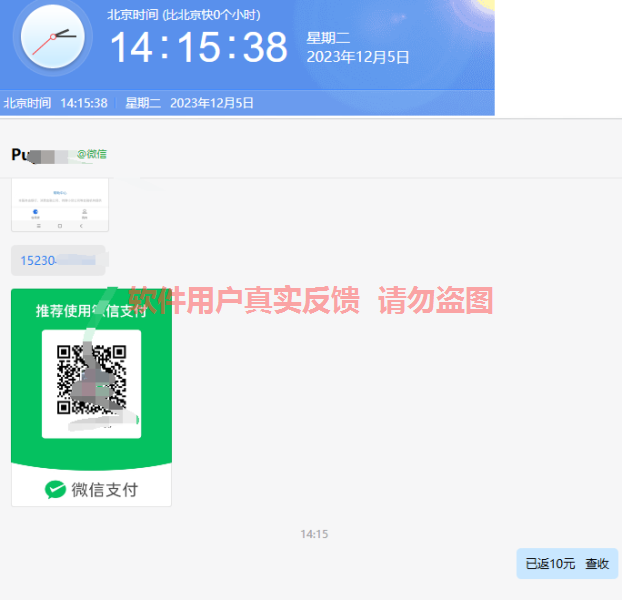
Task: Click the chat timestamp 14:15
Action: (314, 534)
